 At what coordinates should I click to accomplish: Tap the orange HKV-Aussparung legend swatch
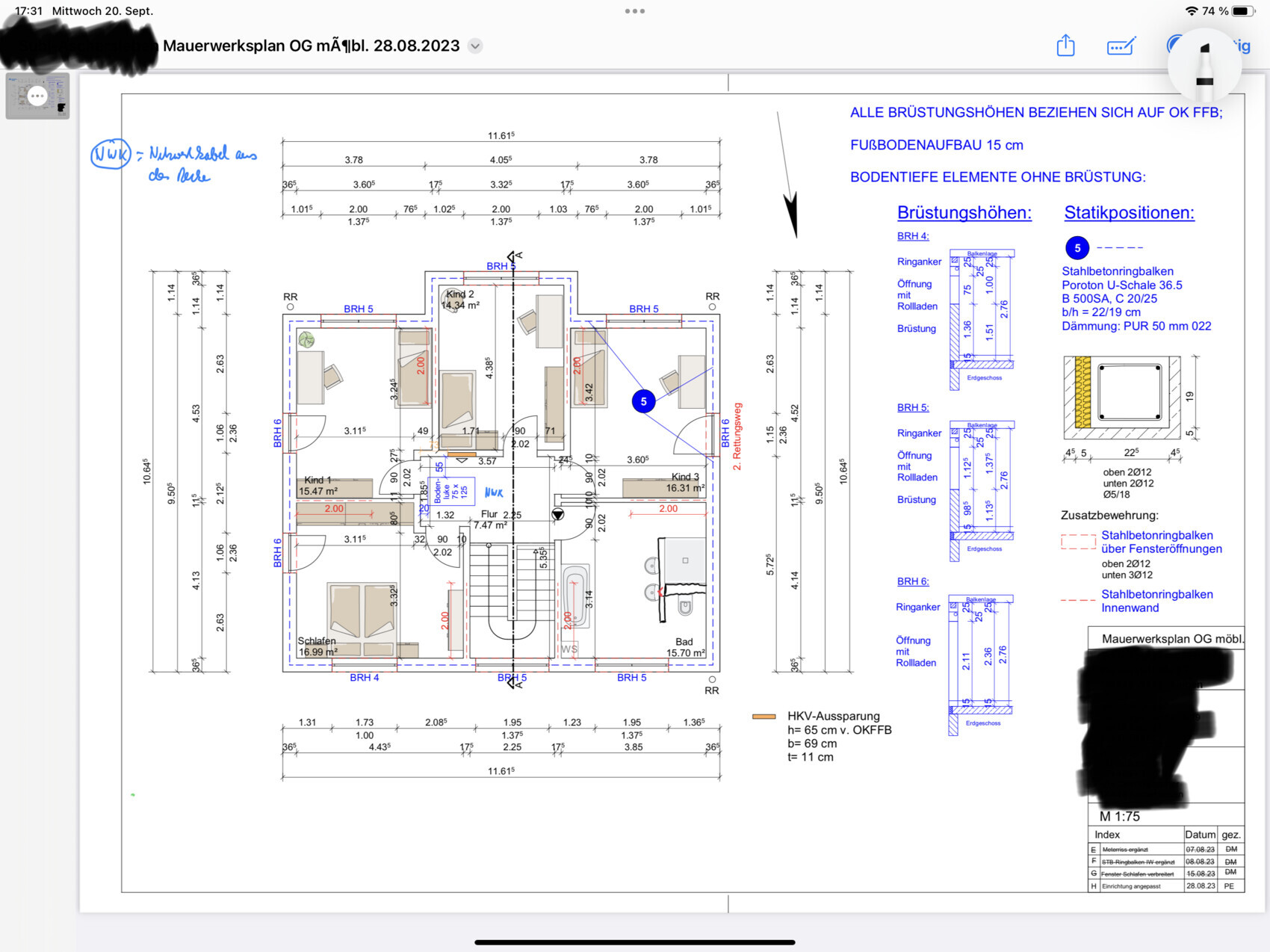click(x=763, y=717)
